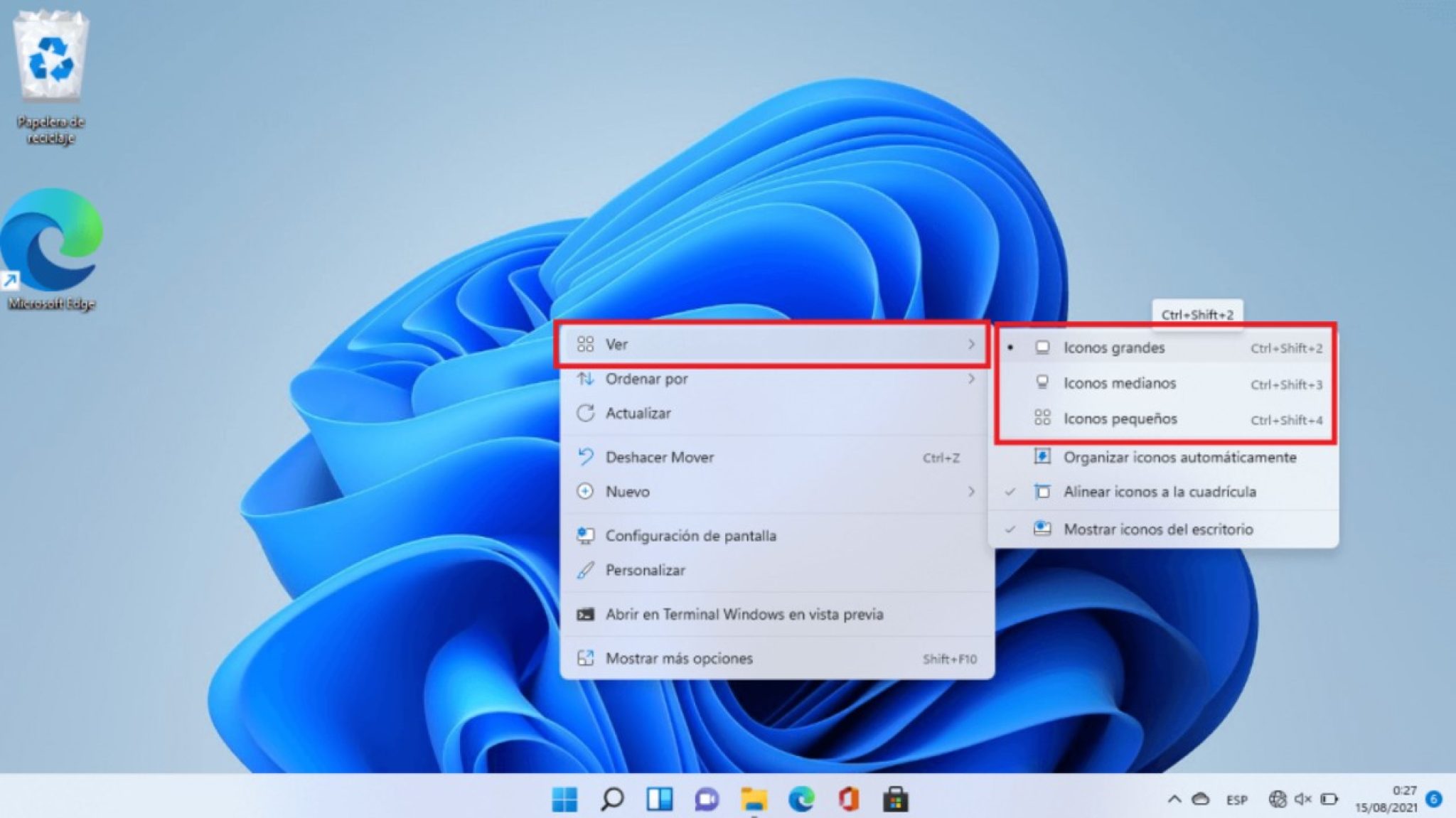Click Ctrl+Shift+3 shortcut text
This screenshot has height=818, width=1456.
1286,384
